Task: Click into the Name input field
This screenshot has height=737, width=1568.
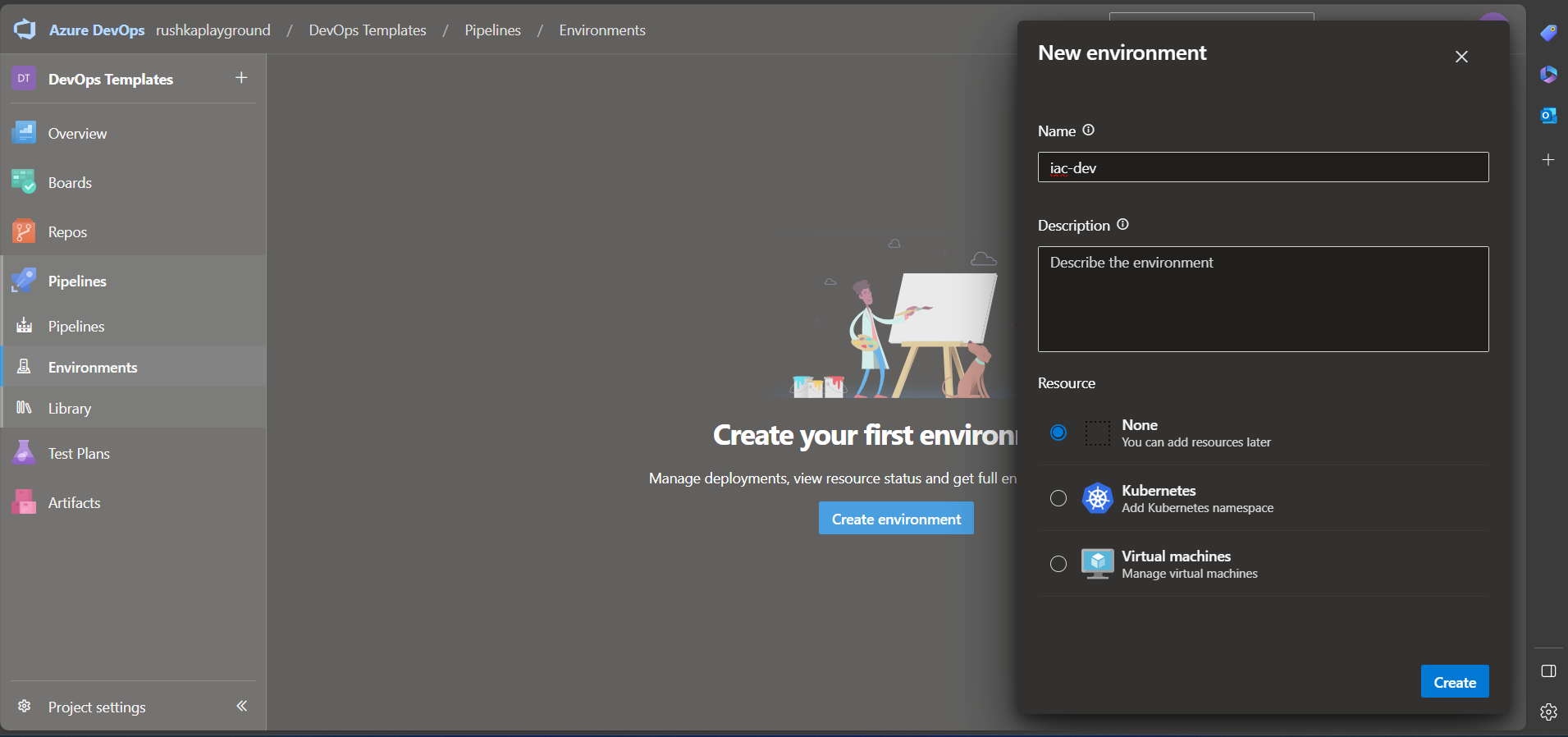Action: pos(1263,167)
